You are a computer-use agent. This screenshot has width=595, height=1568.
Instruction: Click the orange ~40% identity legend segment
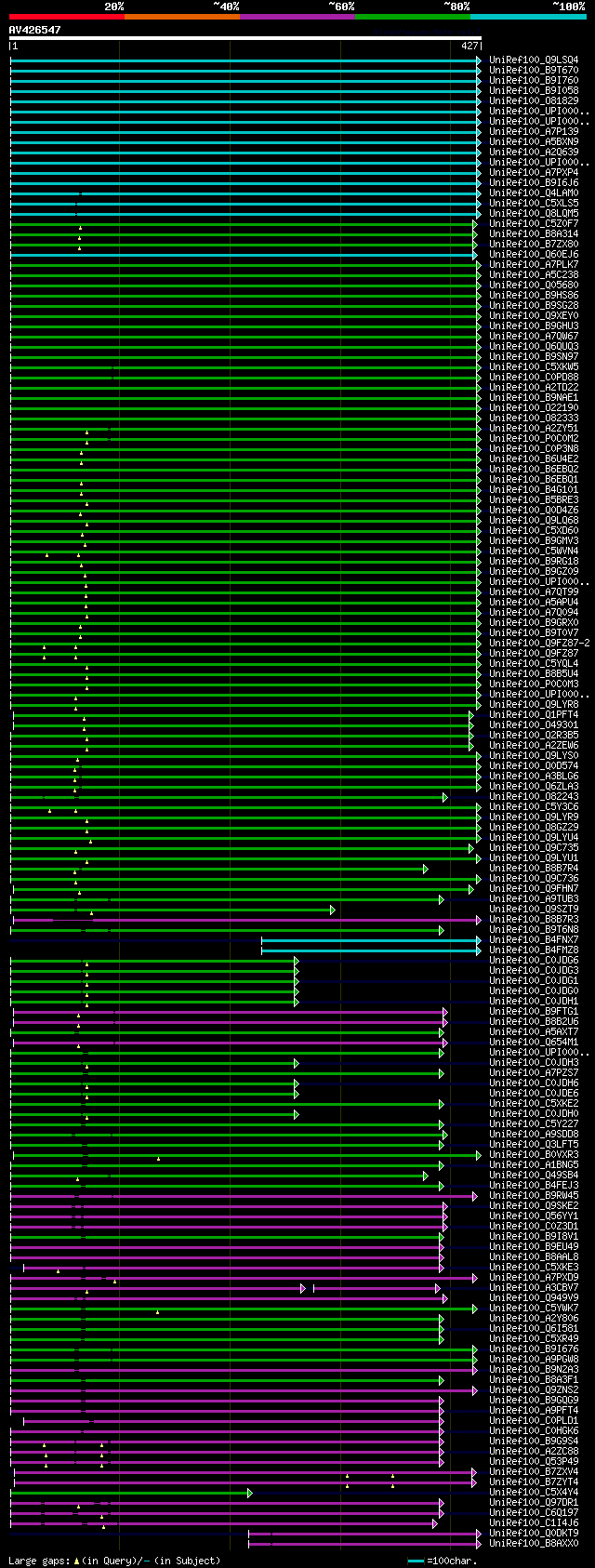point(182,17)
